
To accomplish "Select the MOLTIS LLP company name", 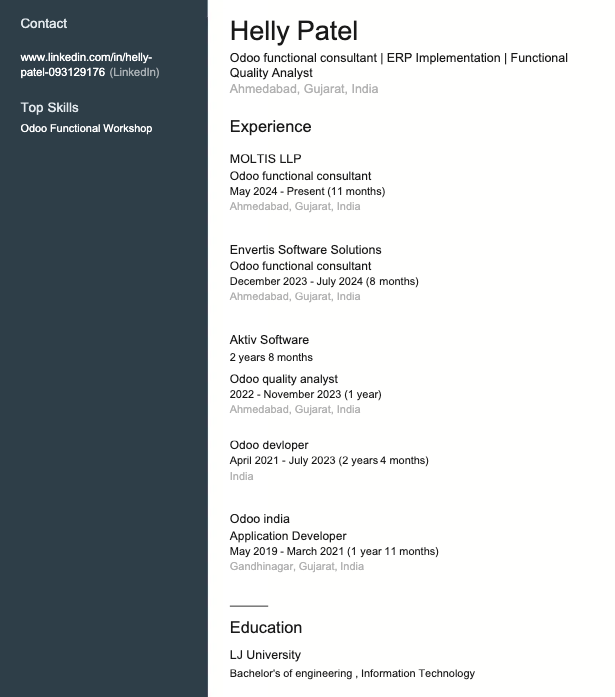I will tap(265, 159).
